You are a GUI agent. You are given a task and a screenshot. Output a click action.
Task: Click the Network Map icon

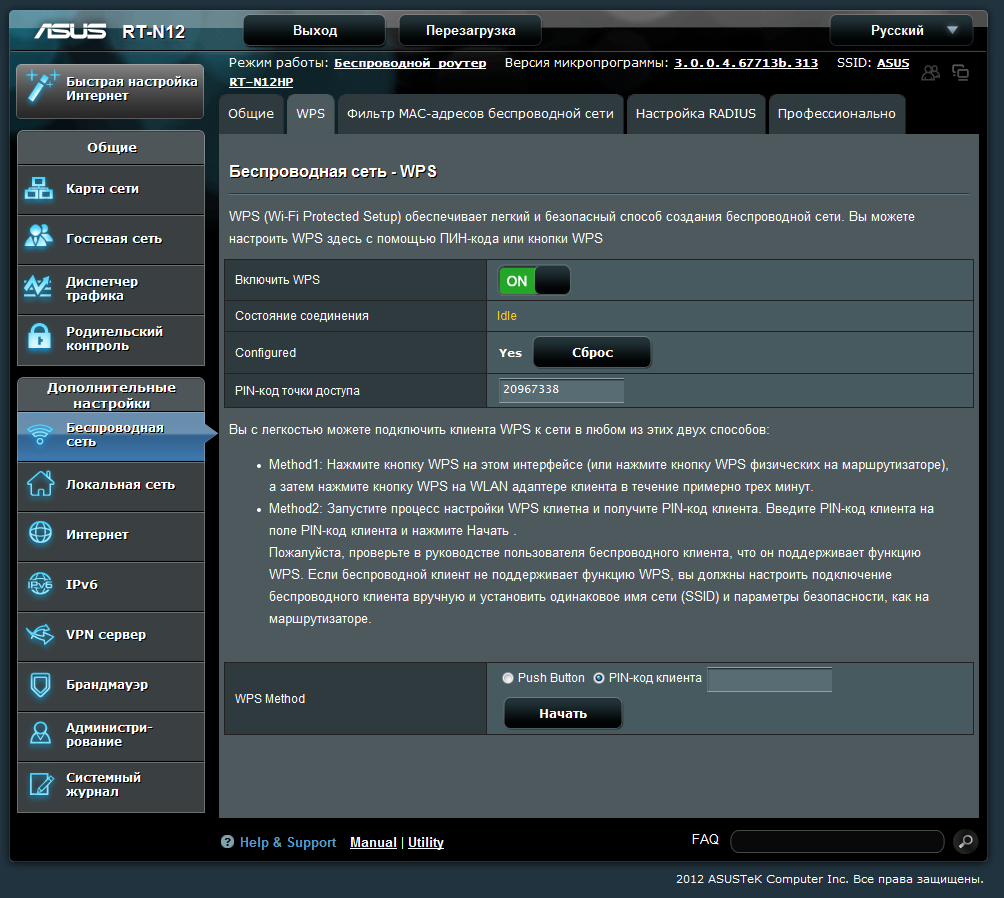pyautogui.click(x=39, y=188)
